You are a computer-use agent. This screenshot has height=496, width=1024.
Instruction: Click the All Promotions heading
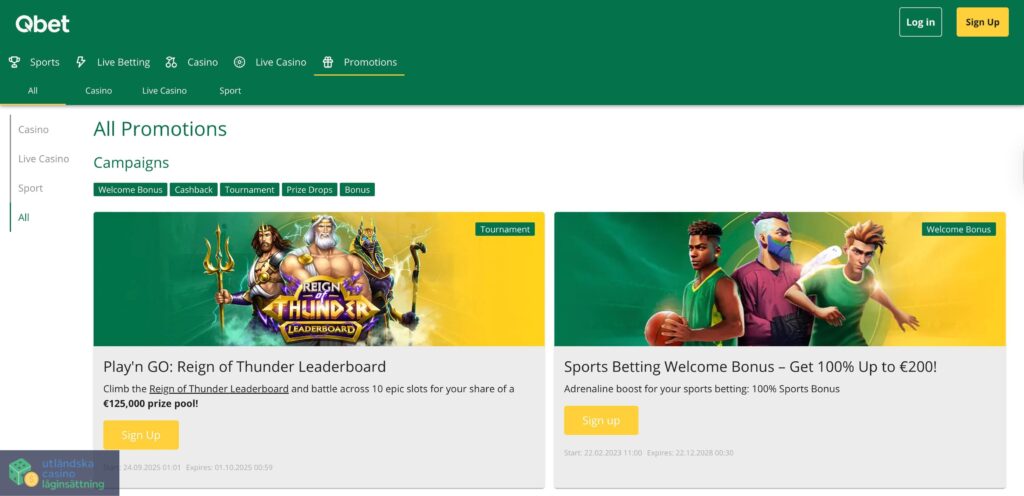[x=160, y=129]
